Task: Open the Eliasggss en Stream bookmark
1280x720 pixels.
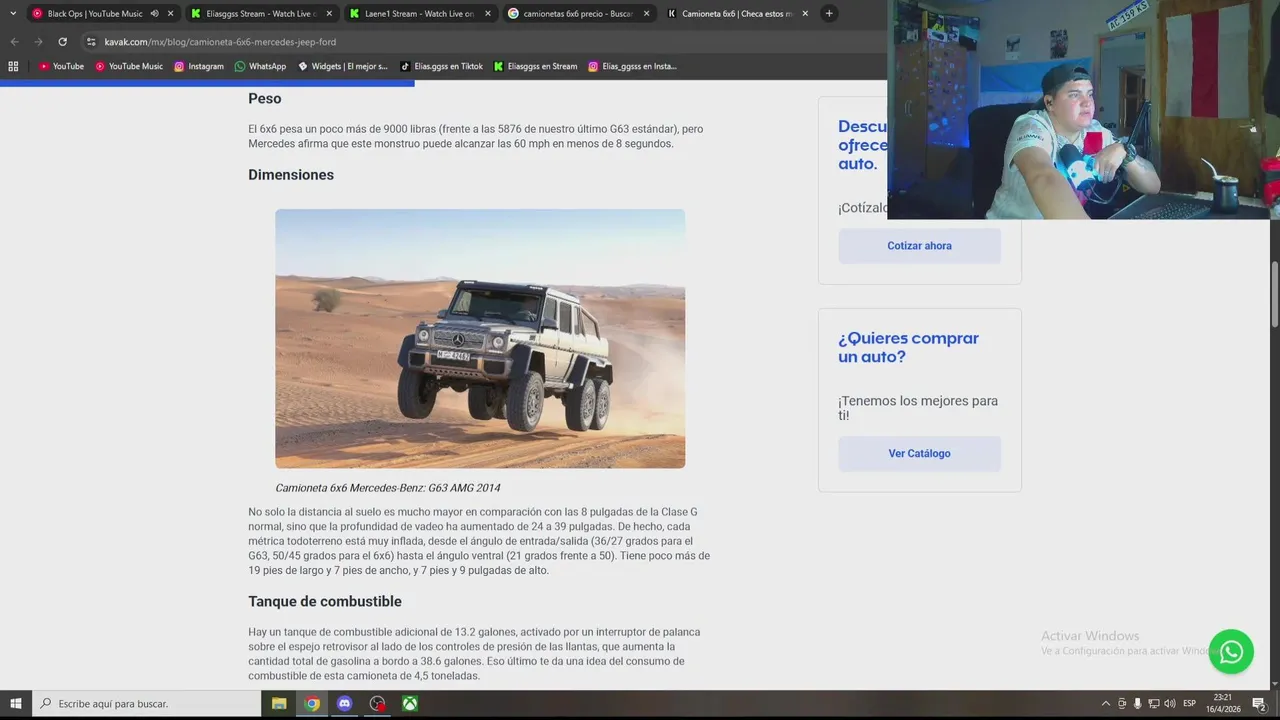Action: [x=535, y=66]
